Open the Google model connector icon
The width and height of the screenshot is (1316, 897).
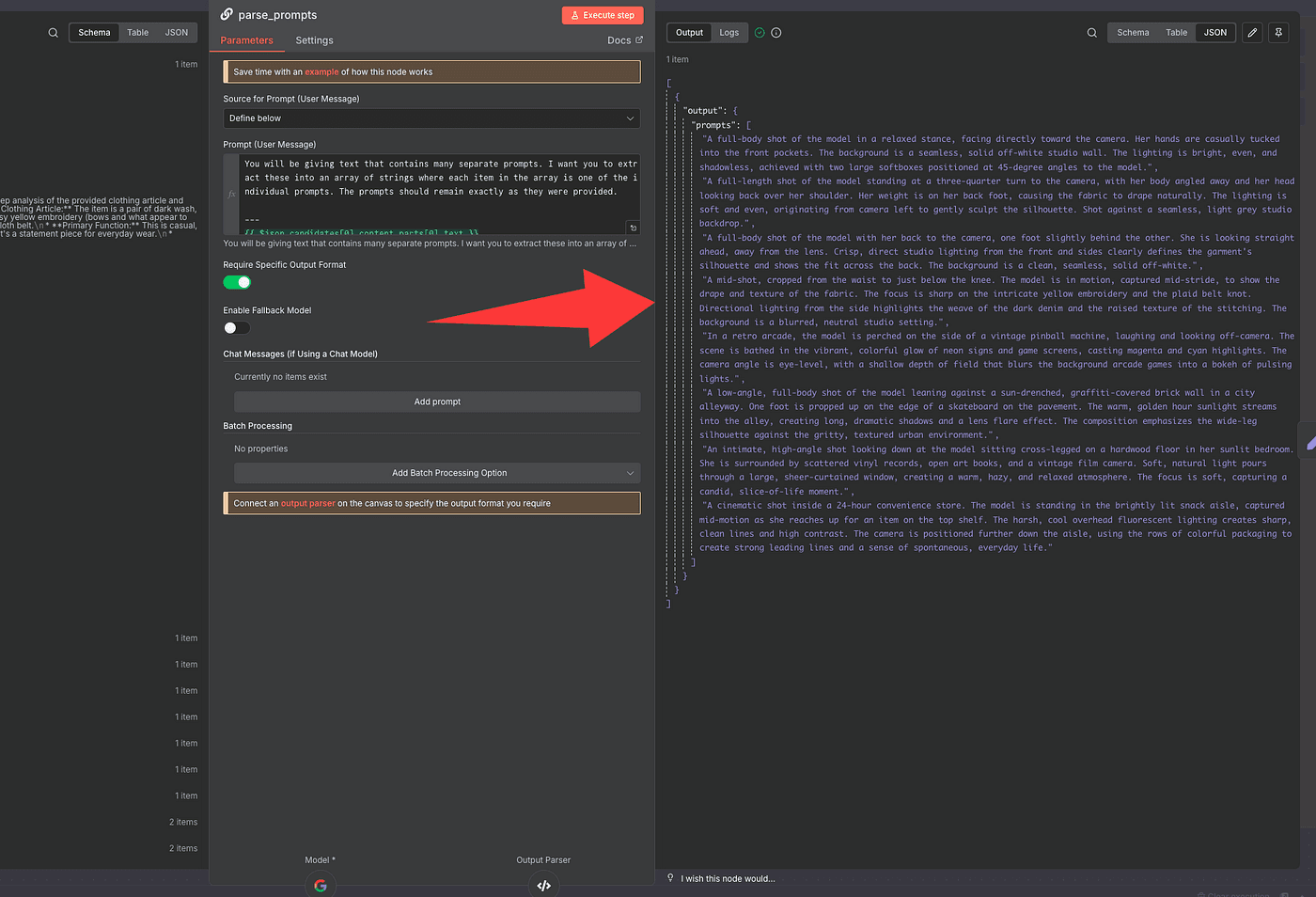pos(321,885)
